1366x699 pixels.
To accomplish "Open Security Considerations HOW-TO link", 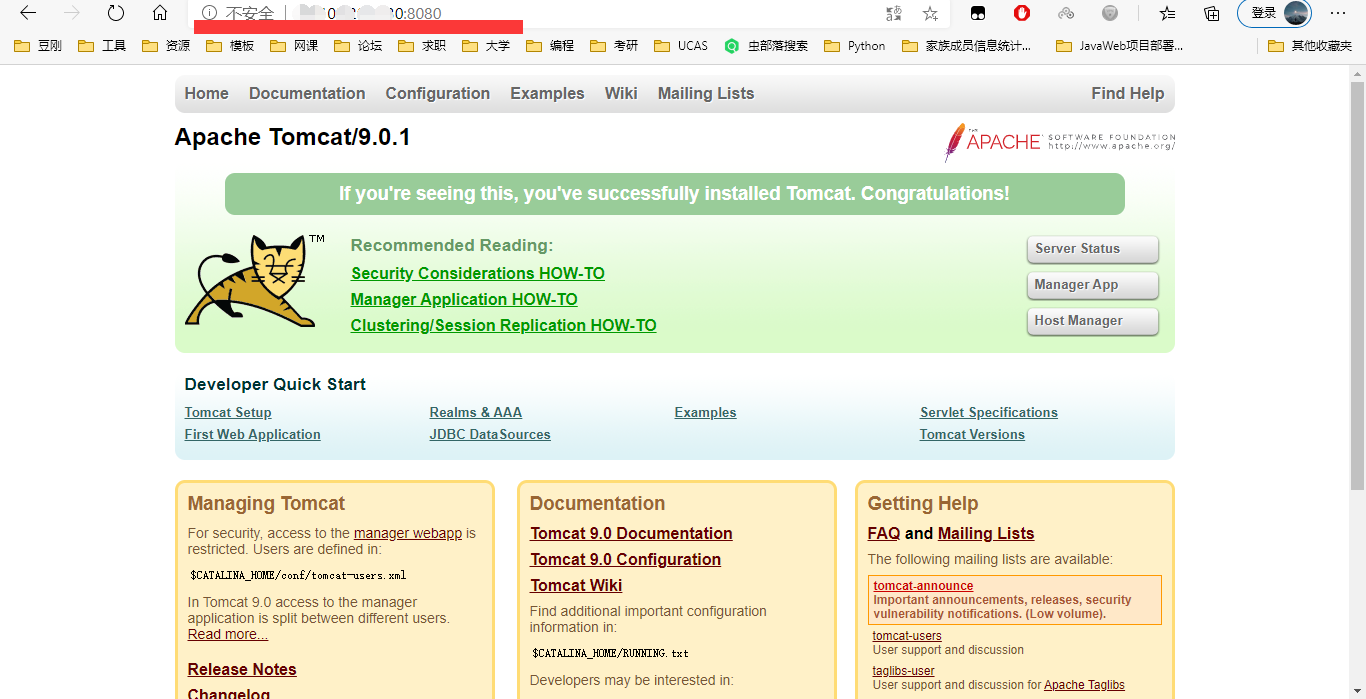I will click(x=478, y=273).
